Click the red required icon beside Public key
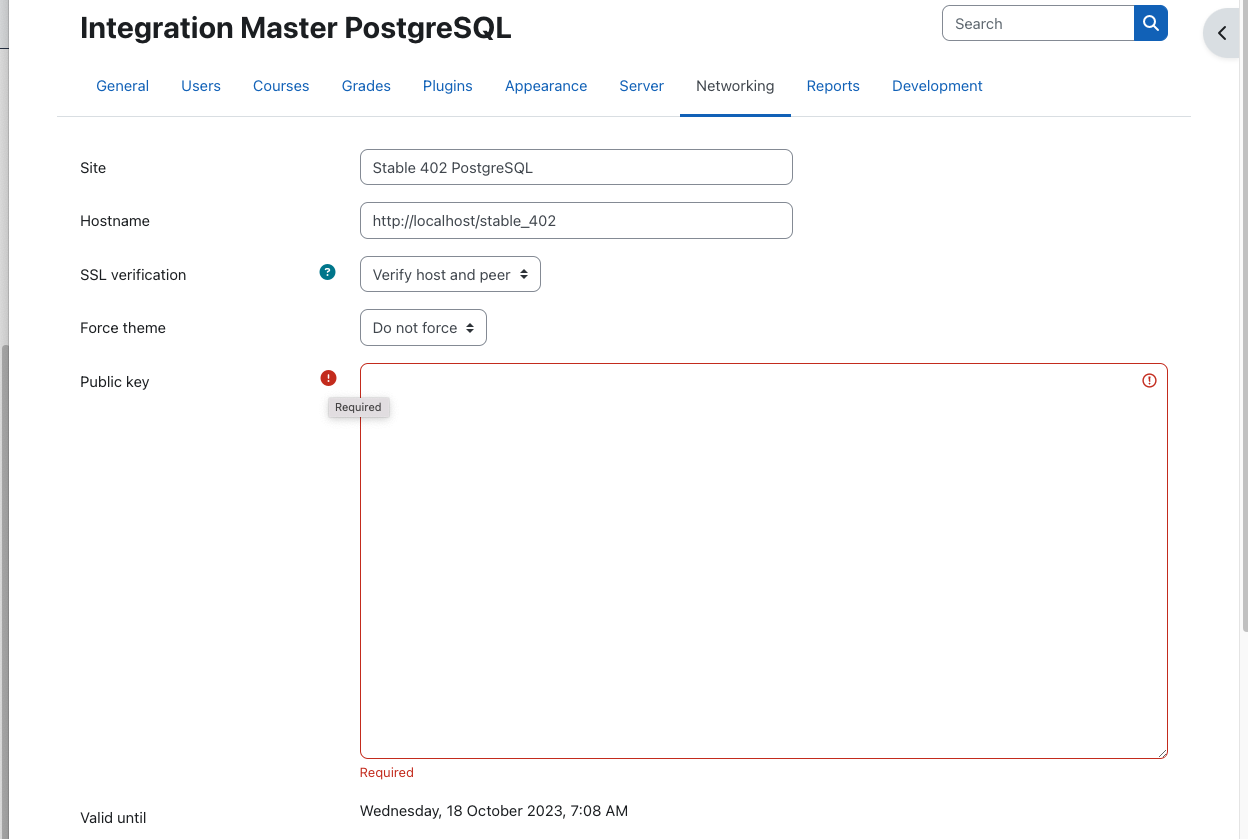 pyautogui.click(x=328, y=378)
